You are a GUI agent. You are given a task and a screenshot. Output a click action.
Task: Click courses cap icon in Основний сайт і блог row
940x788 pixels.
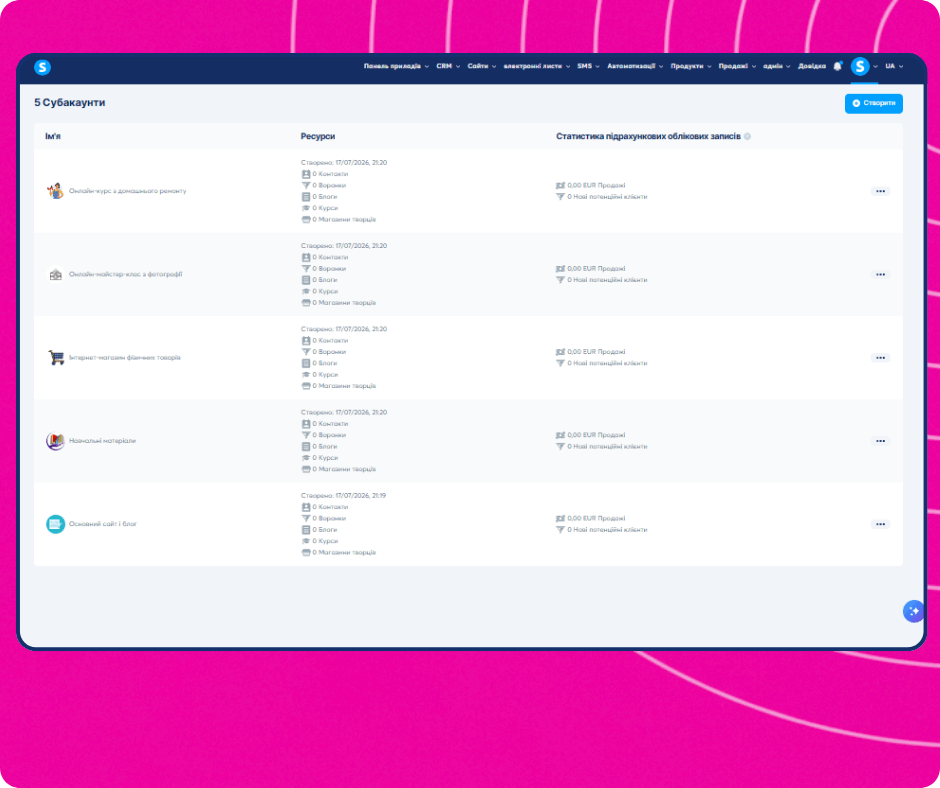click(306, 541)
